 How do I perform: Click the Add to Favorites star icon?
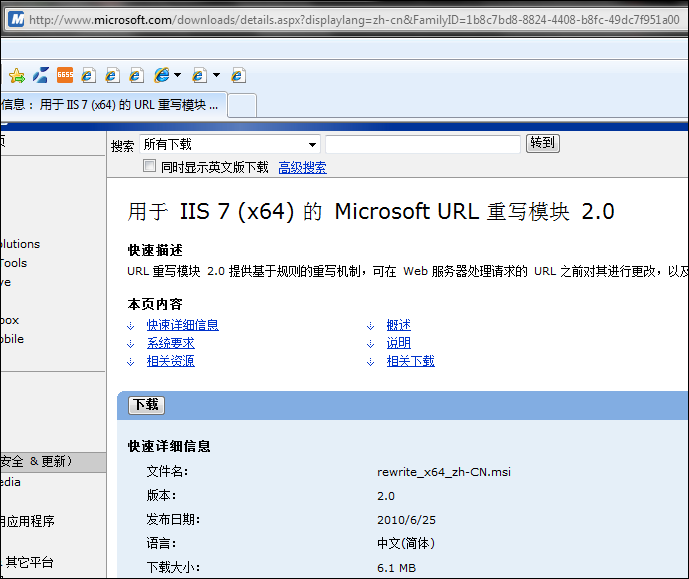tap(17, 76)
